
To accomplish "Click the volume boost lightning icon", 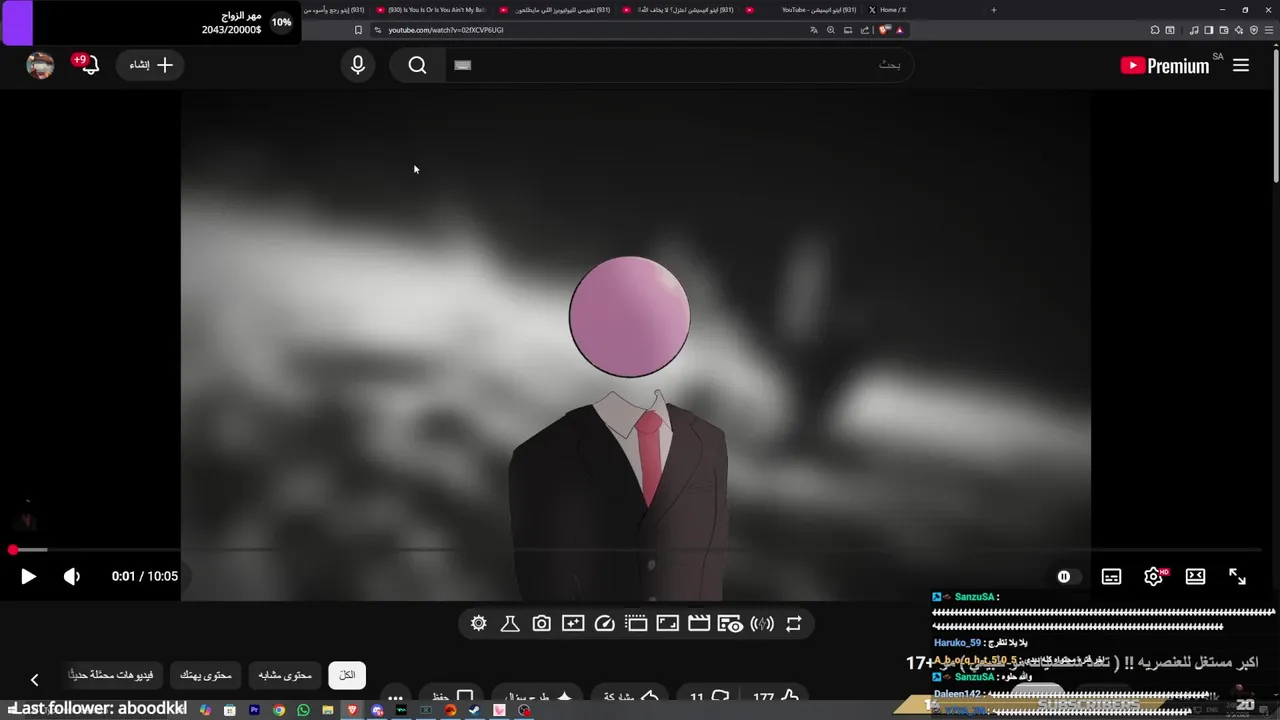I will click(762, 623).
